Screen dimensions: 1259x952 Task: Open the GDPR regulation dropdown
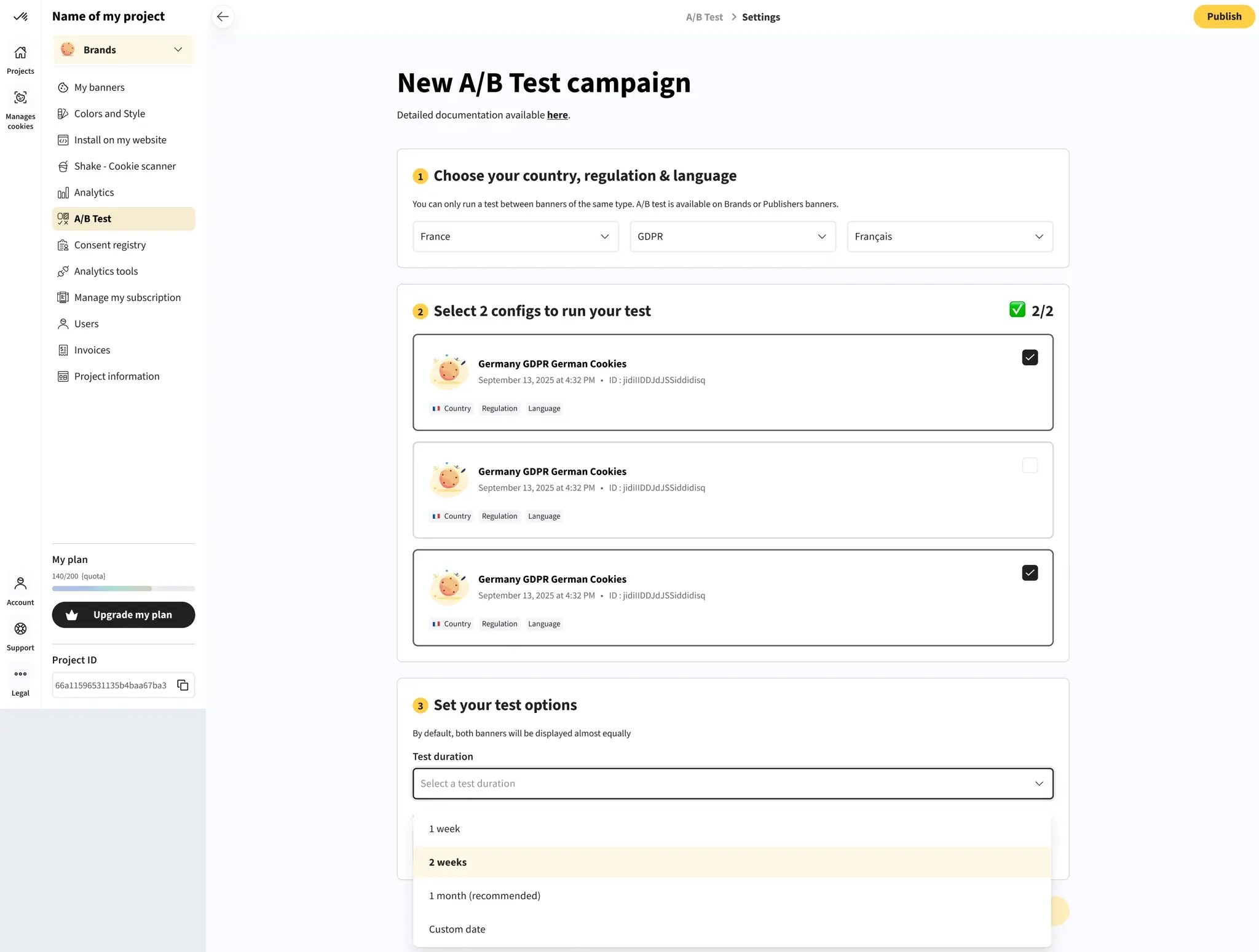(x=733, y=237)
